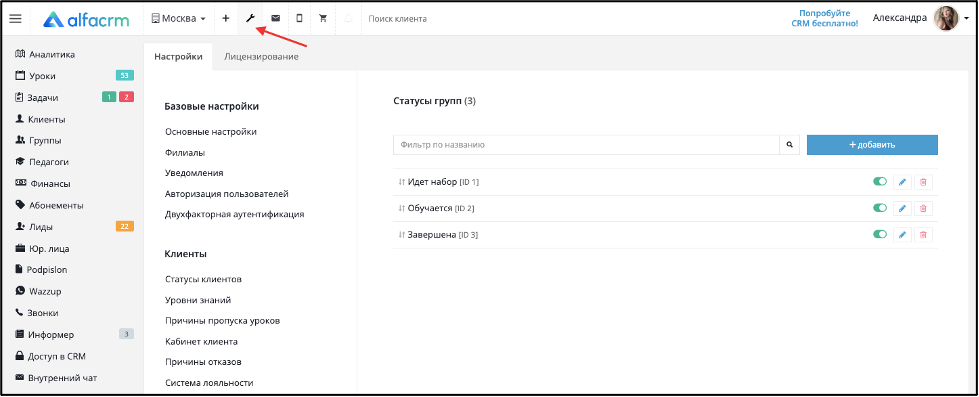This screenshot has height=397, width=979.
Task: Delete the Идет набор status
Action: click(x=923, y=182)
